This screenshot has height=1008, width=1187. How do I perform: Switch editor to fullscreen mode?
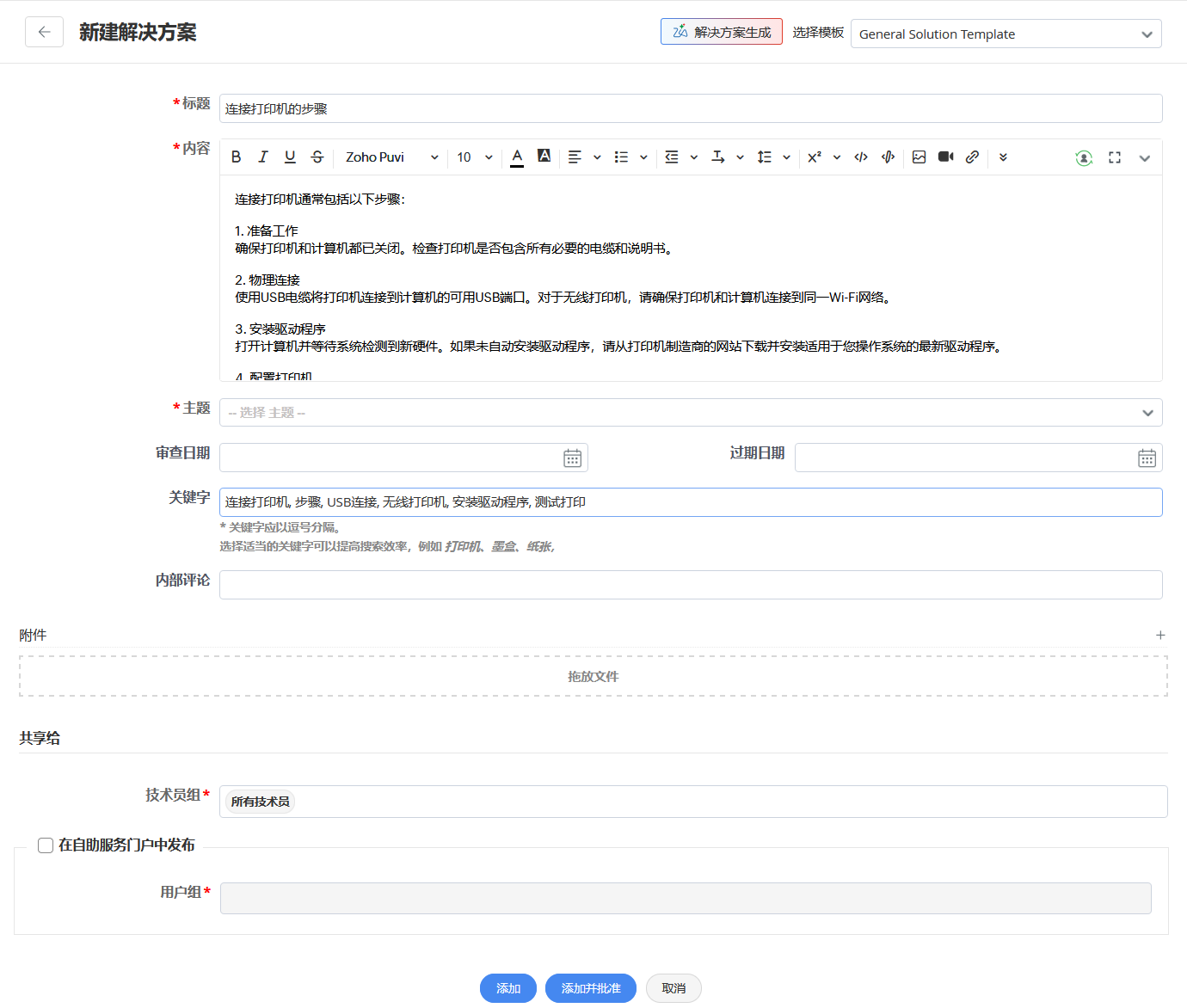(1115, 157)
